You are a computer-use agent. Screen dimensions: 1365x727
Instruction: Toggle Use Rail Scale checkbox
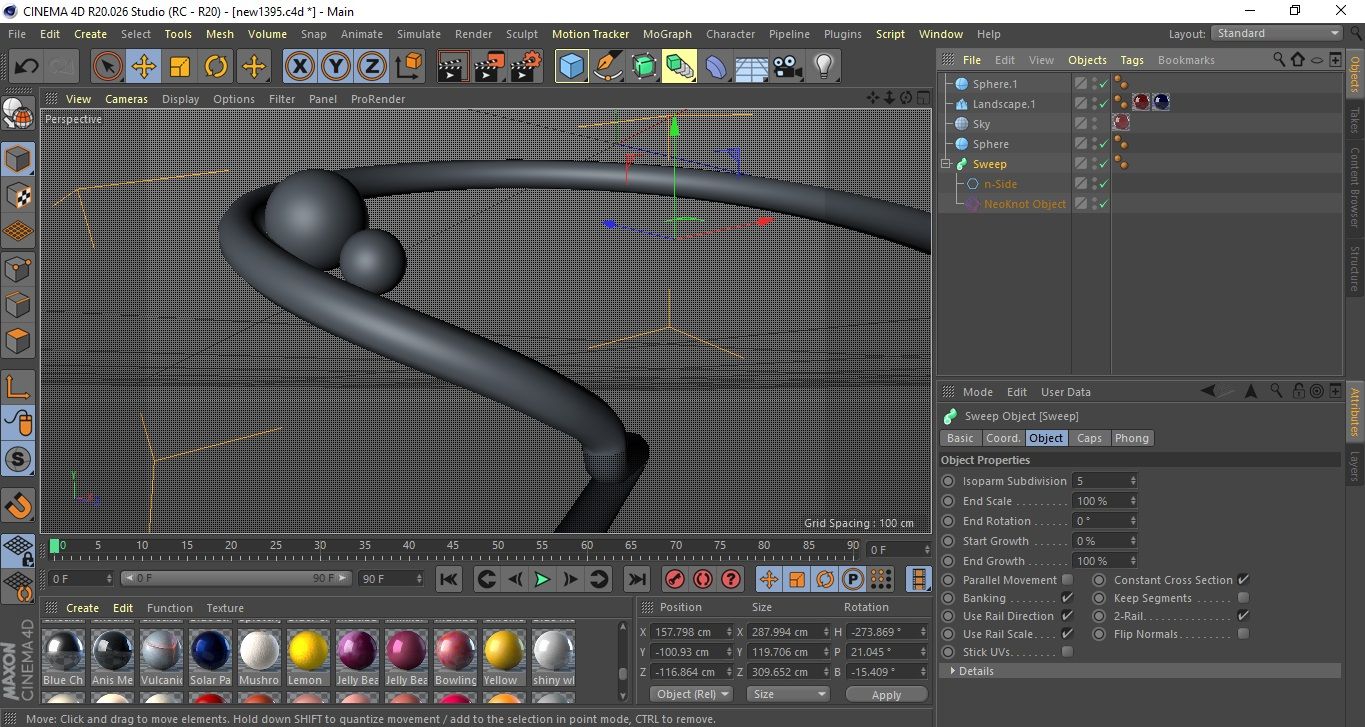click(x=1067, y=634)
